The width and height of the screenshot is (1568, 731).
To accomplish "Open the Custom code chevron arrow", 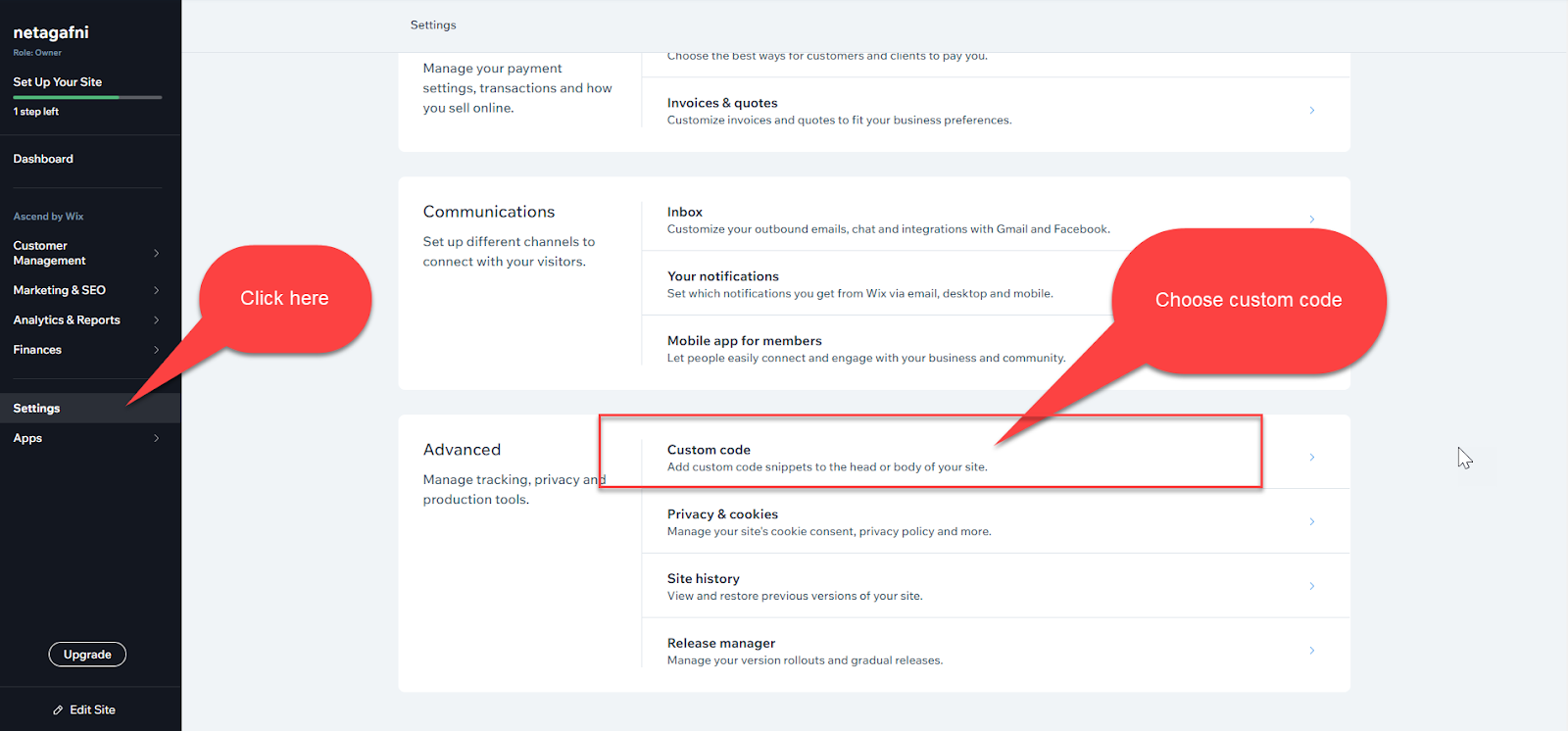I will [1311, 456].
